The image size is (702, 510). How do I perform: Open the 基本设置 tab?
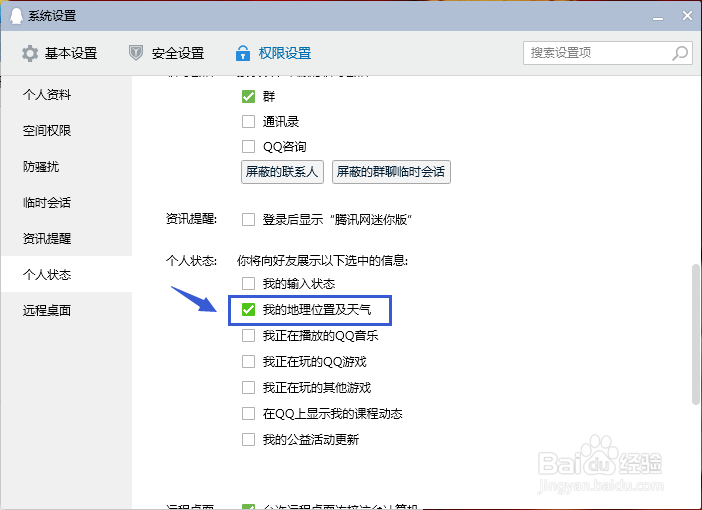pyautogui.click(x=60, y=53)
